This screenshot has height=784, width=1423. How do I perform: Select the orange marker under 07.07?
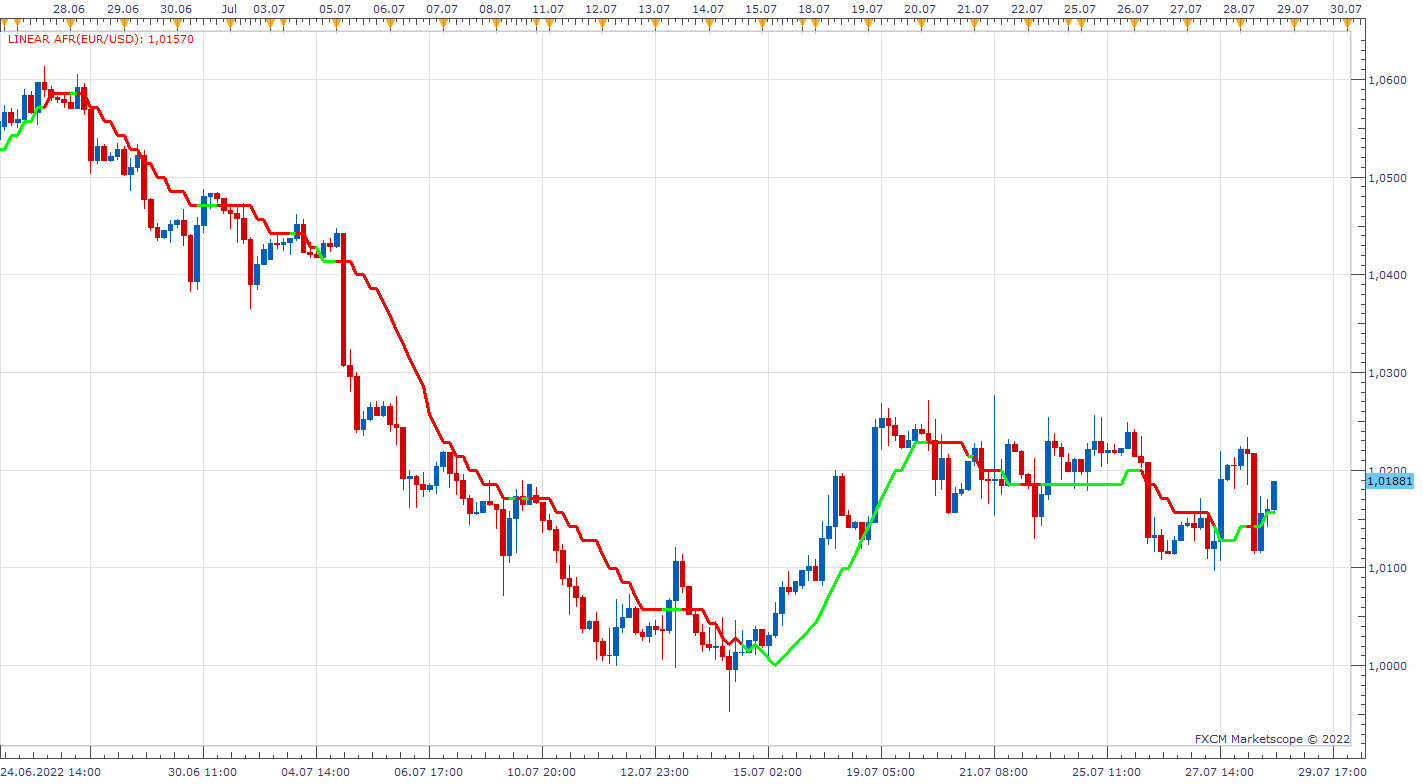[x=441, y=23]
